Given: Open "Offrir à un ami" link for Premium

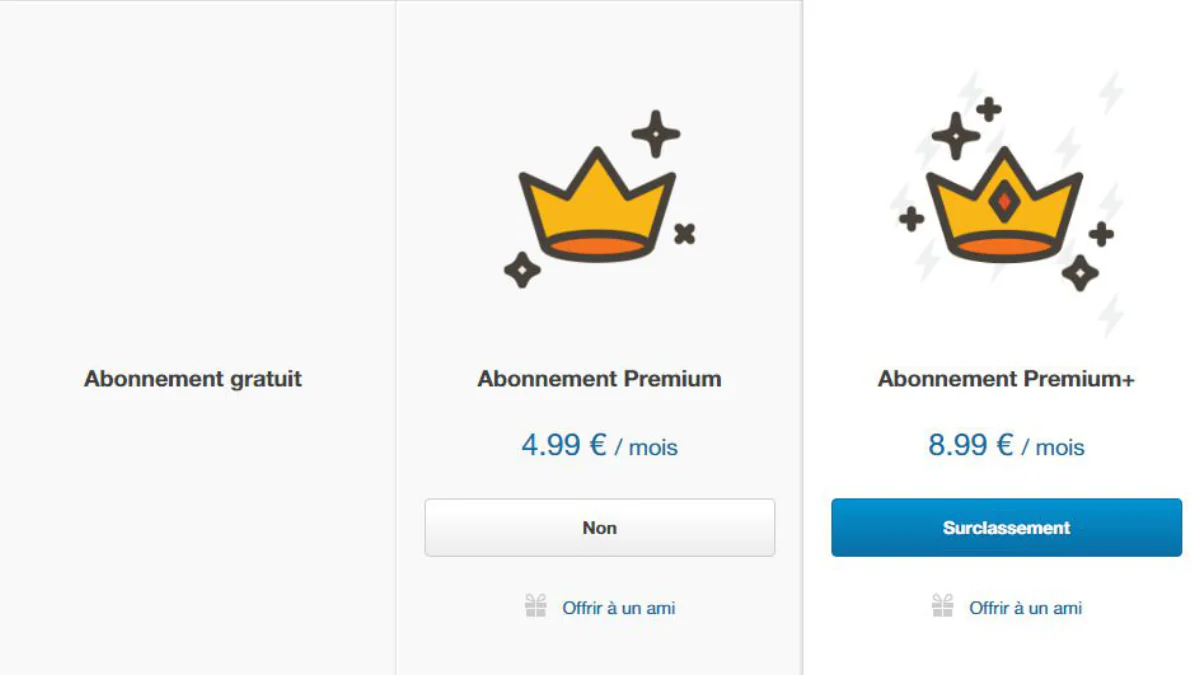Looking at the screenshot, I should tap(618, 607).
